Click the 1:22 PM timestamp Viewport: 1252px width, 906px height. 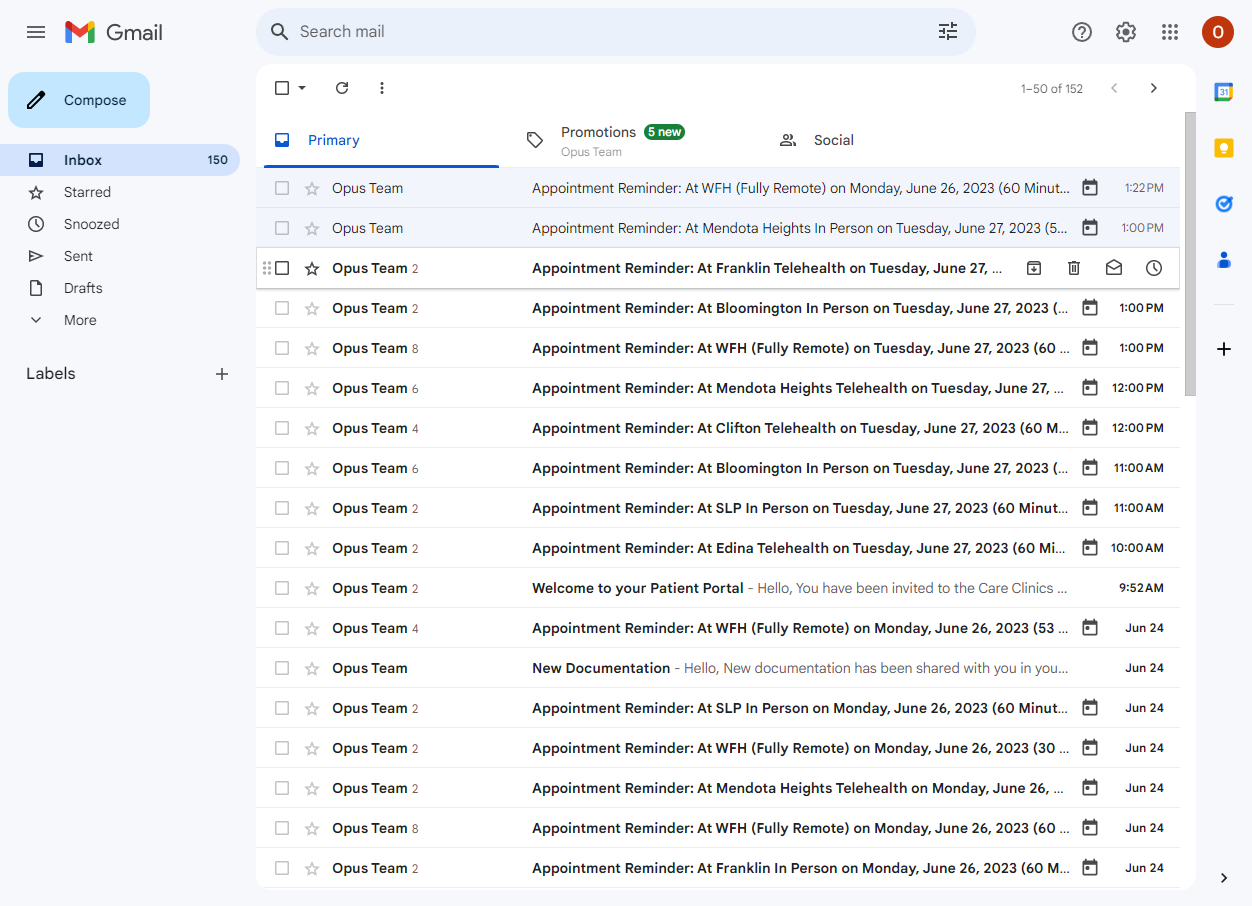coord(1144,188)
